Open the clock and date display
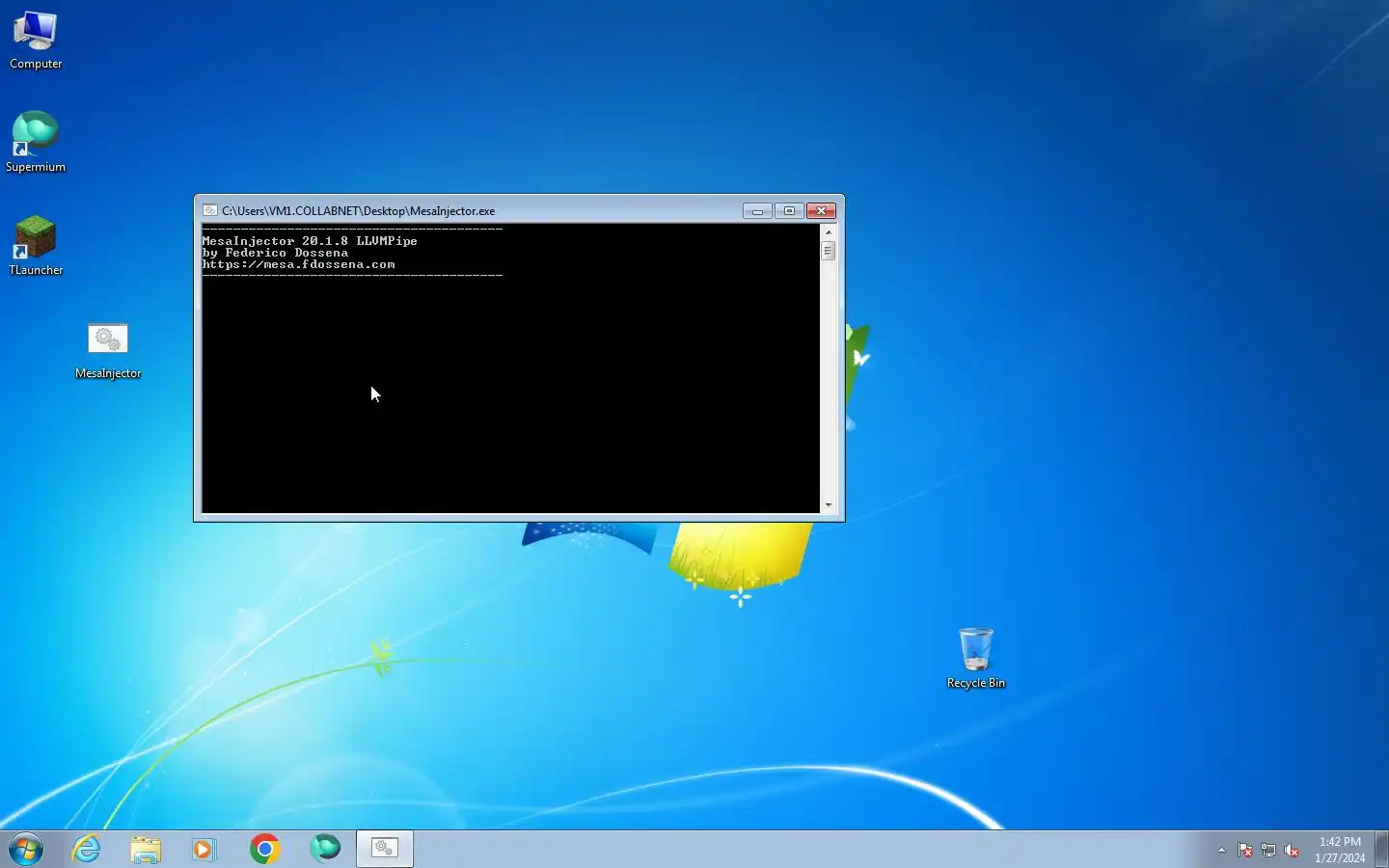The image size is (1389, 868). 1340,850
